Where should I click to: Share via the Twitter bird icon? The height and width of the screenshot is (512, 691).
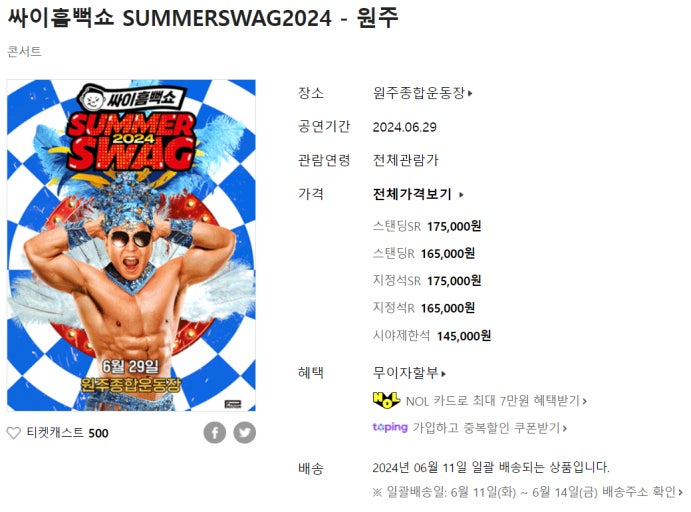[245, 432]
